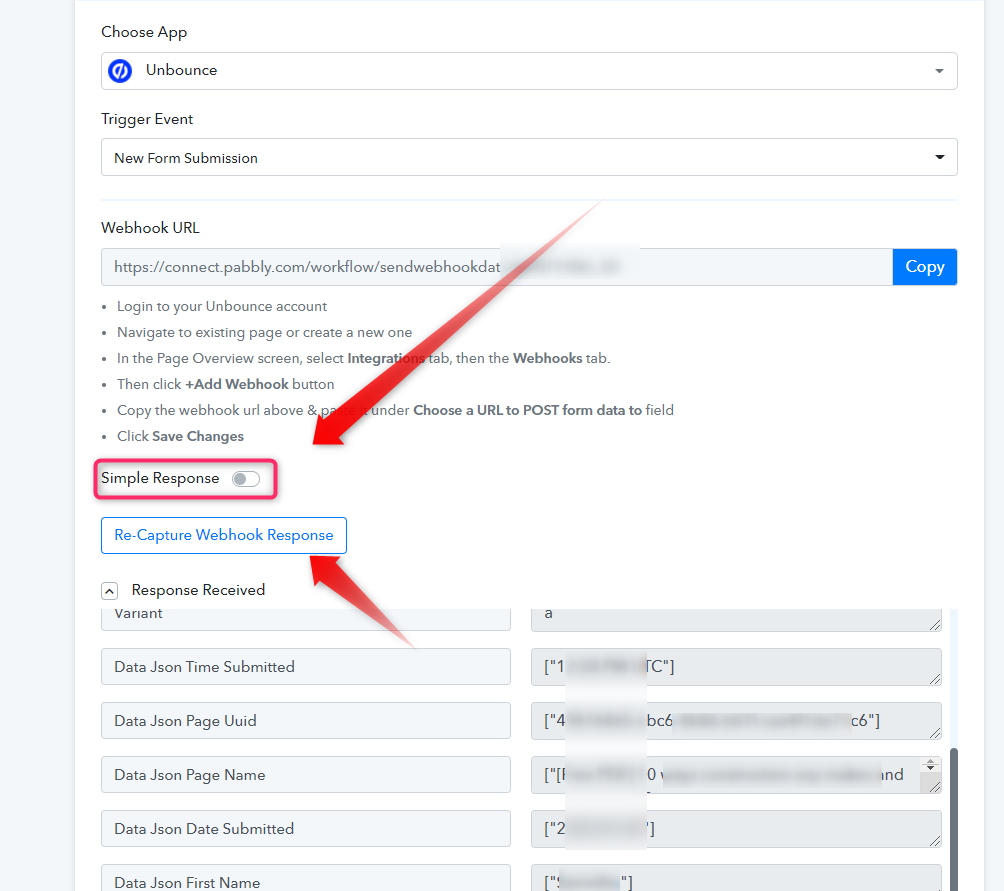Click the 'Click Save Changes' instruction text
Image resolution: width=1004 pixels, height=891 pixels.
(x=180, y=437)
